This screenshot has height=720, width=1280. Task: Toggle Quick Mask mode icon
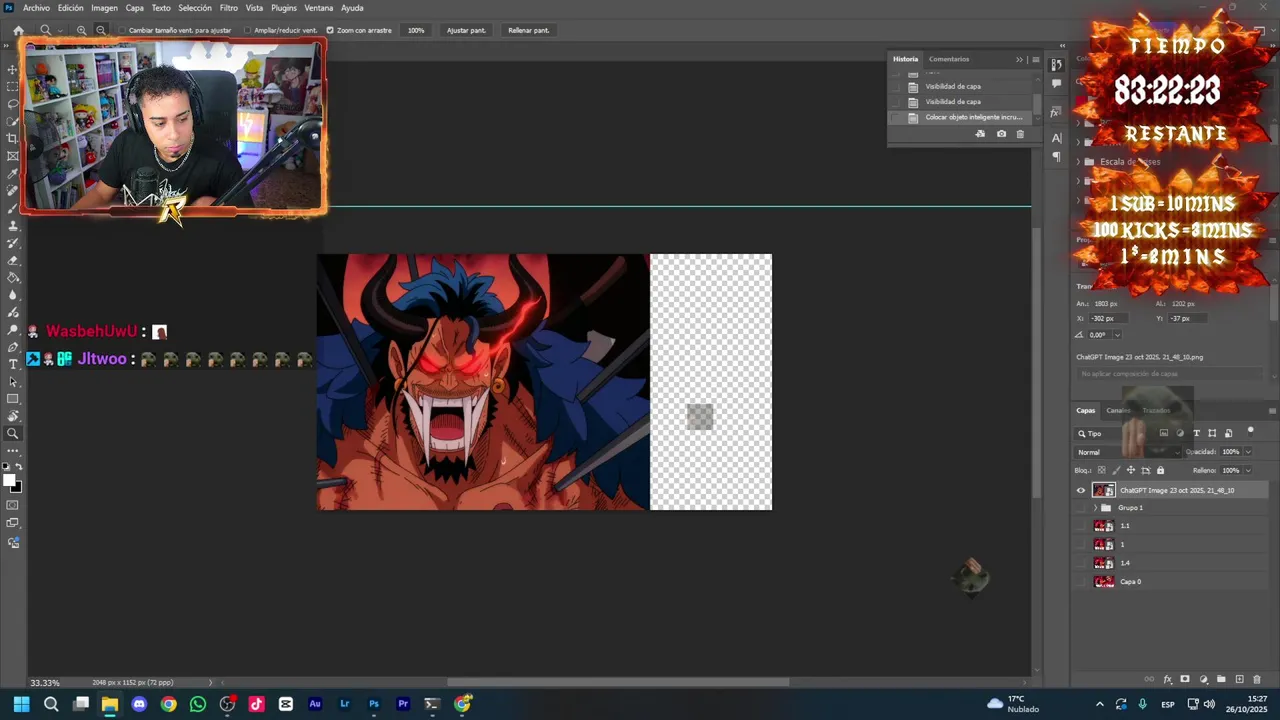13,505
